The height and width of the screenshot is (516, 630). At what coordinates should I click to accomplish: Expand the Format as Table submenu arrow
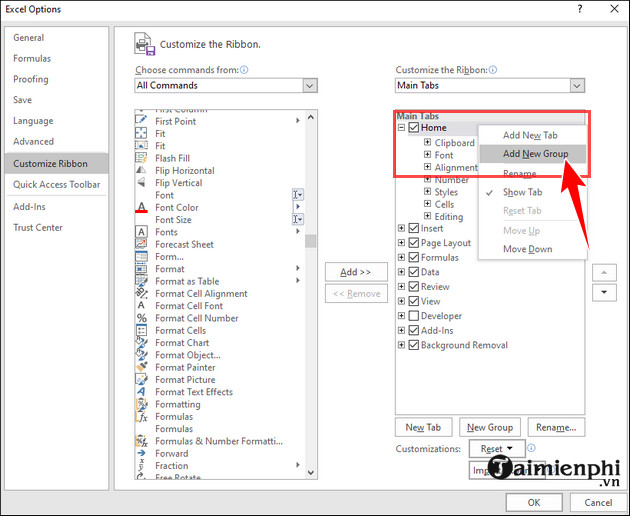coord(298,281)
